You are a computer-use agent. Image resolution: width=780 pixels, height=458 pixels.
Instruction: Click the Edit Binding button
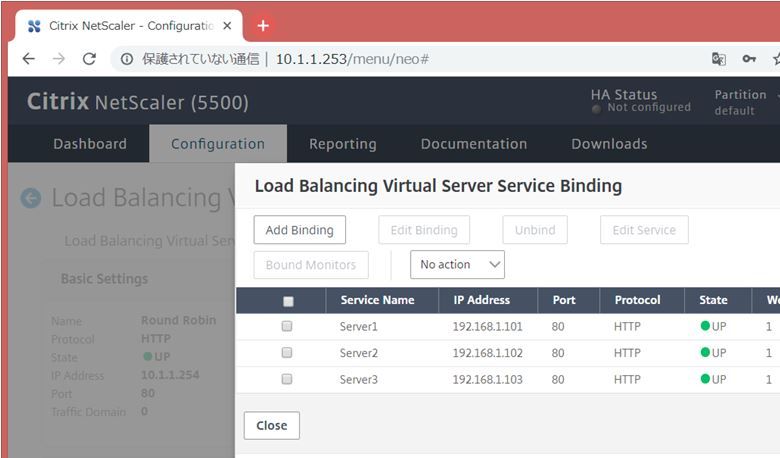pyautogui.click(x=424, y=230)
